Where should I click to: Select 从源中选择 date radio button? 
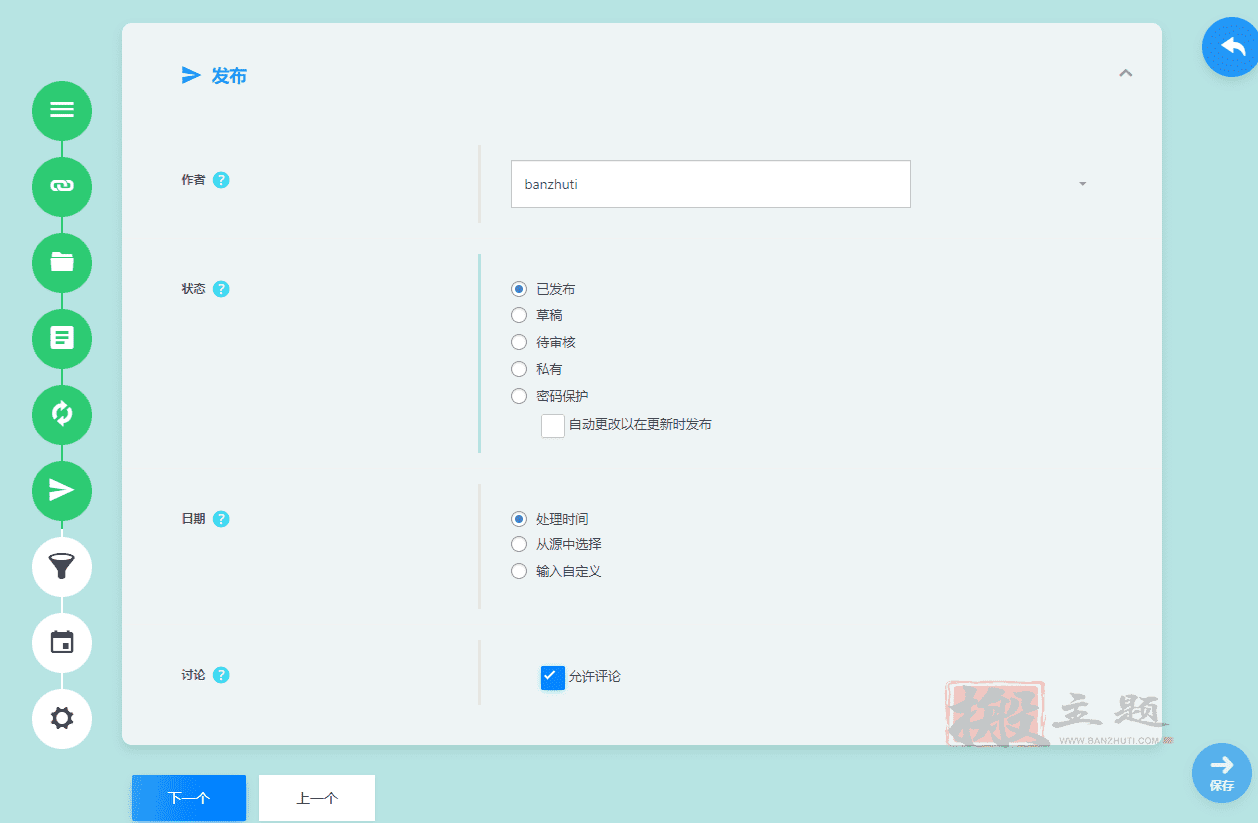point(519,544)
